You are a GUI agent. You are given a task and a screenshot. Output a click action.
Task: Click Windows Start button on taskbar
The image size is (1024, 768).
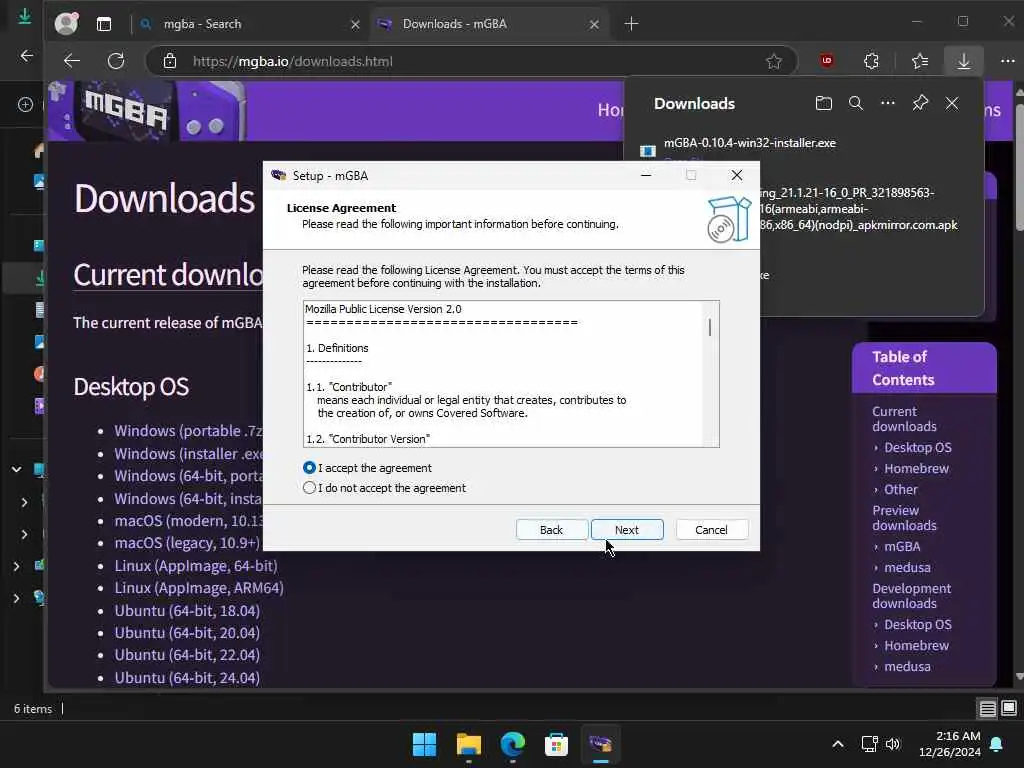pos(424,744)
